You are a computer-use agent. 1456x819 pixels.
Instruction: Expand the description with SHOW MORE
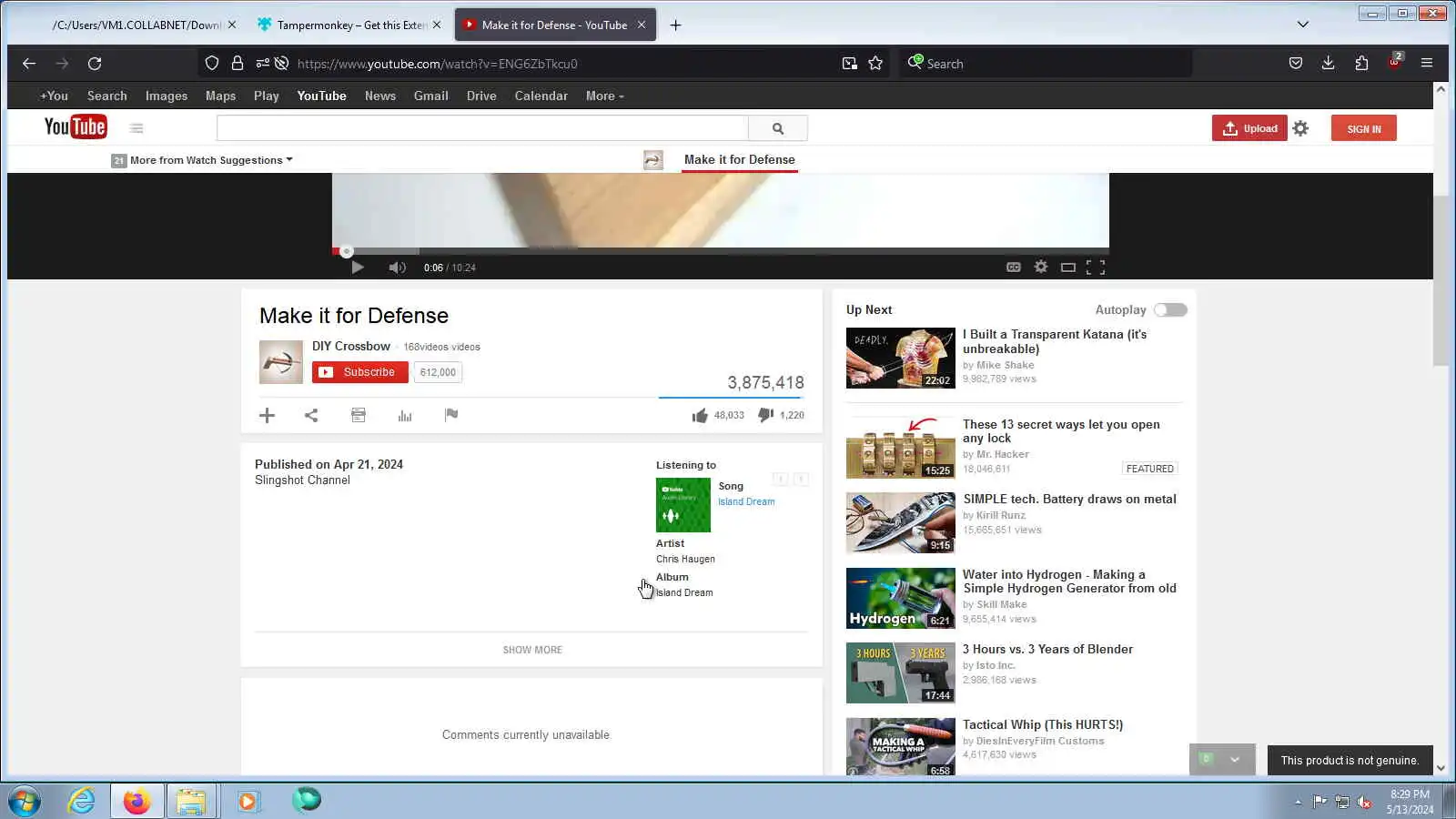532,650
